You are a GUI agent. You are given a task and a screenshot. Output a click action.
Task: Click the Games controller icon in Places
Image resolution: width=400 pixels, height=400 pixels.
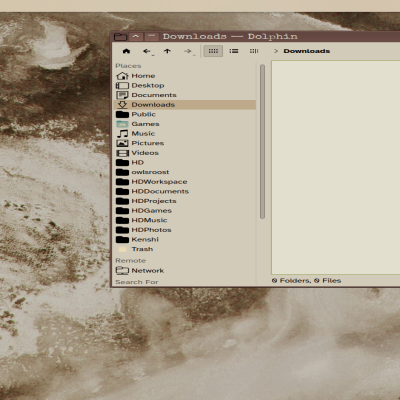[x=122, y=124]
